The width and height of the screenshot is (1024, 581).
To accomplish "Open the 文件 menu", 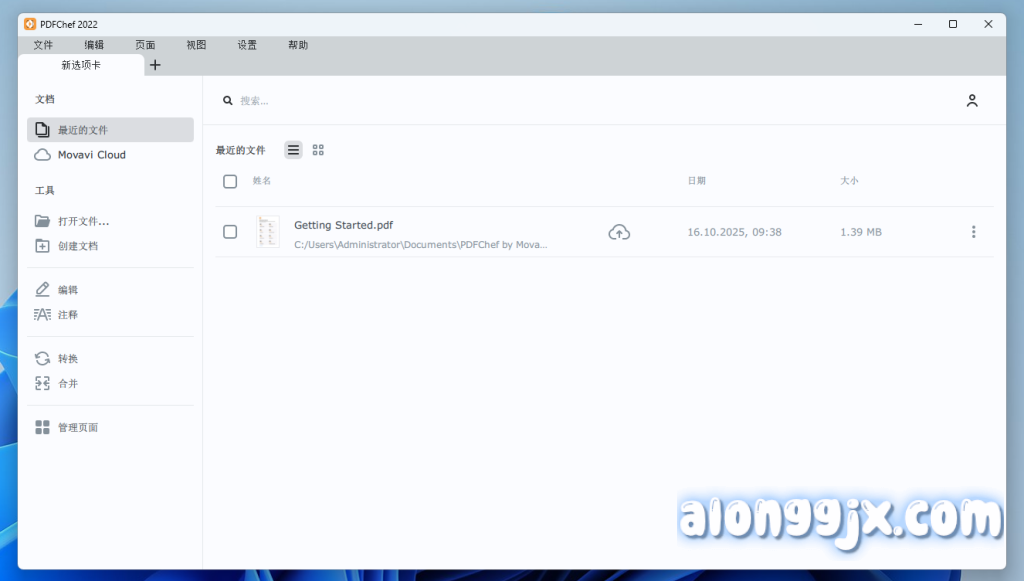I will click(43, 45).
